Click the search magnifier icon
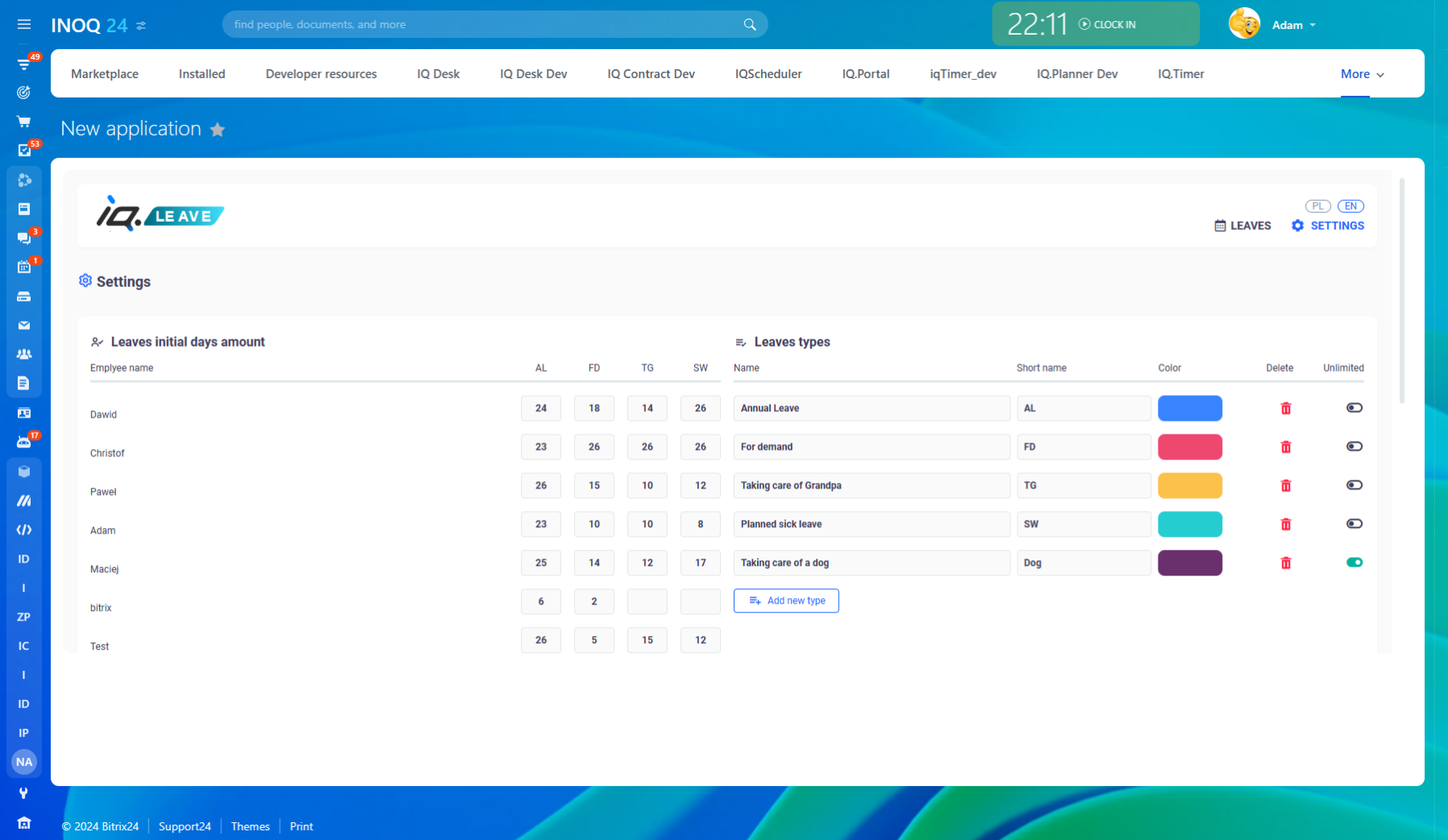1448x840 pixels. pos(750,25)
